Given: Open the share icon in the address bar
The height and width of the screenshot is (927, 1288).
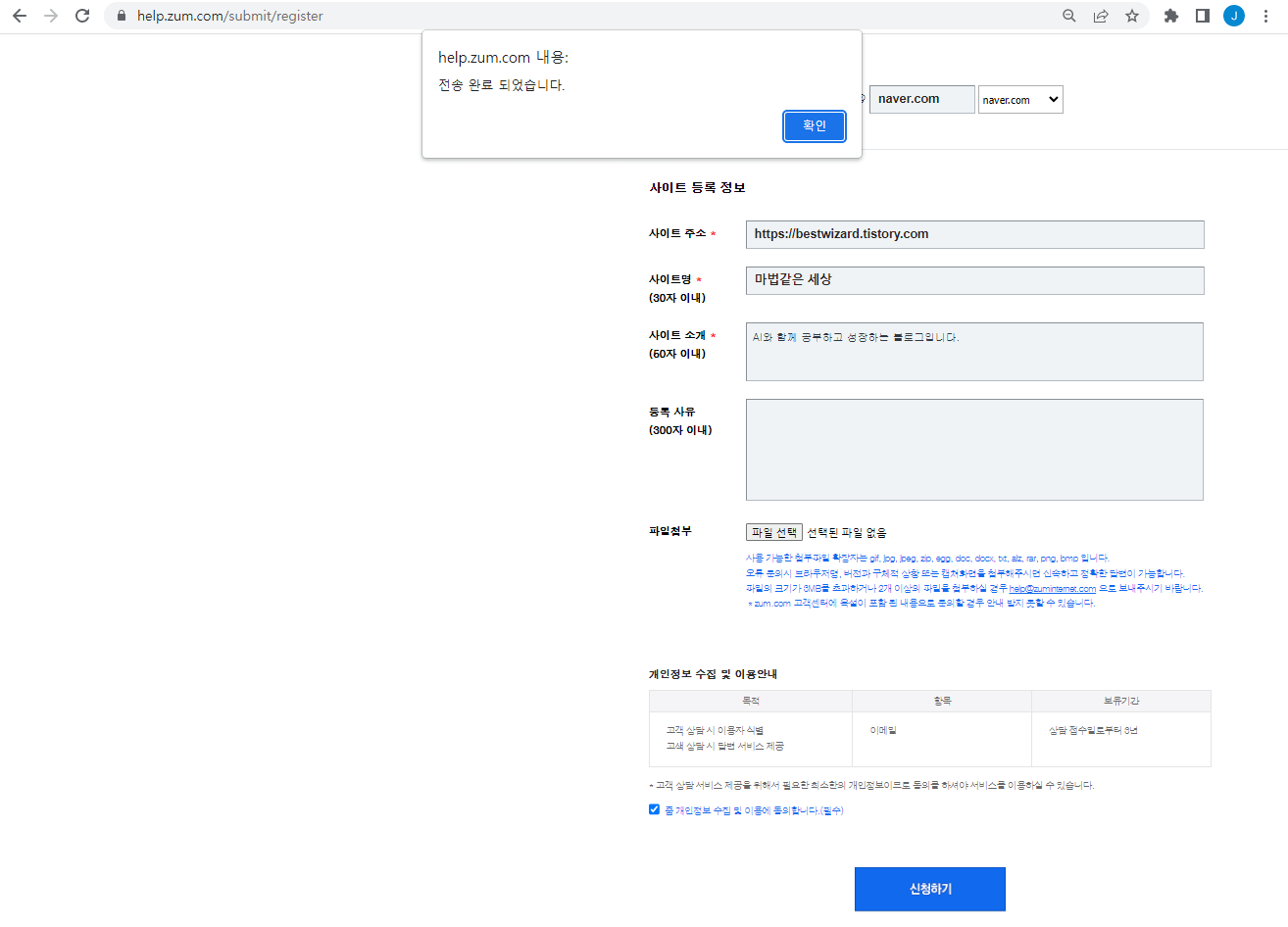Looking at the screenshot, I should [1101, 16].
